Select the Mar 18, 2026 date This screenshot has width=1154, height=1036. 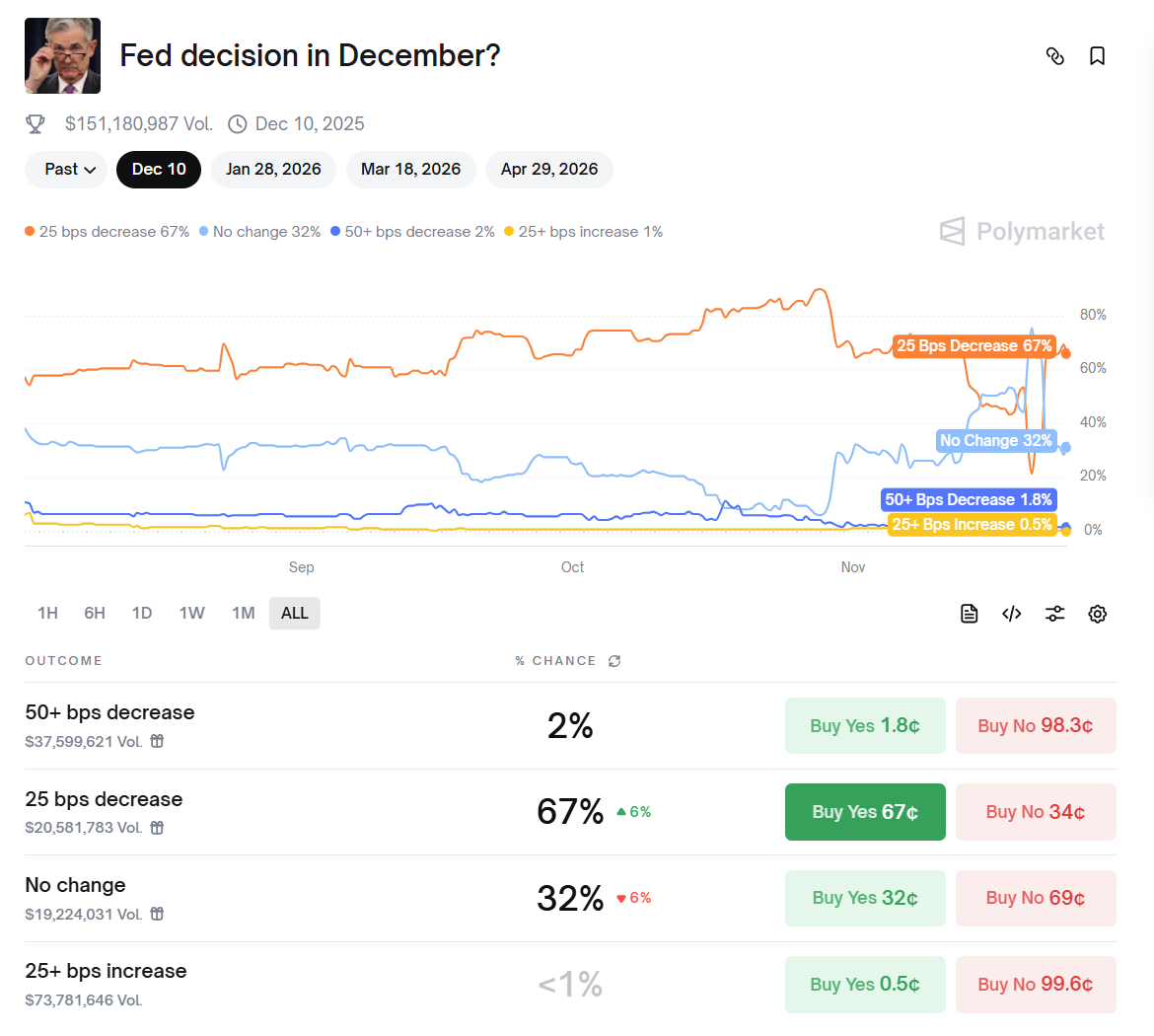click(x=410, y=170)
